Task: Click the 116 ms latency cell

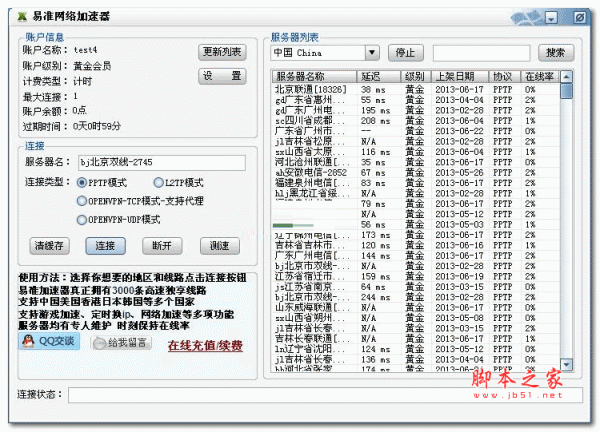Action: click(375, 152)
